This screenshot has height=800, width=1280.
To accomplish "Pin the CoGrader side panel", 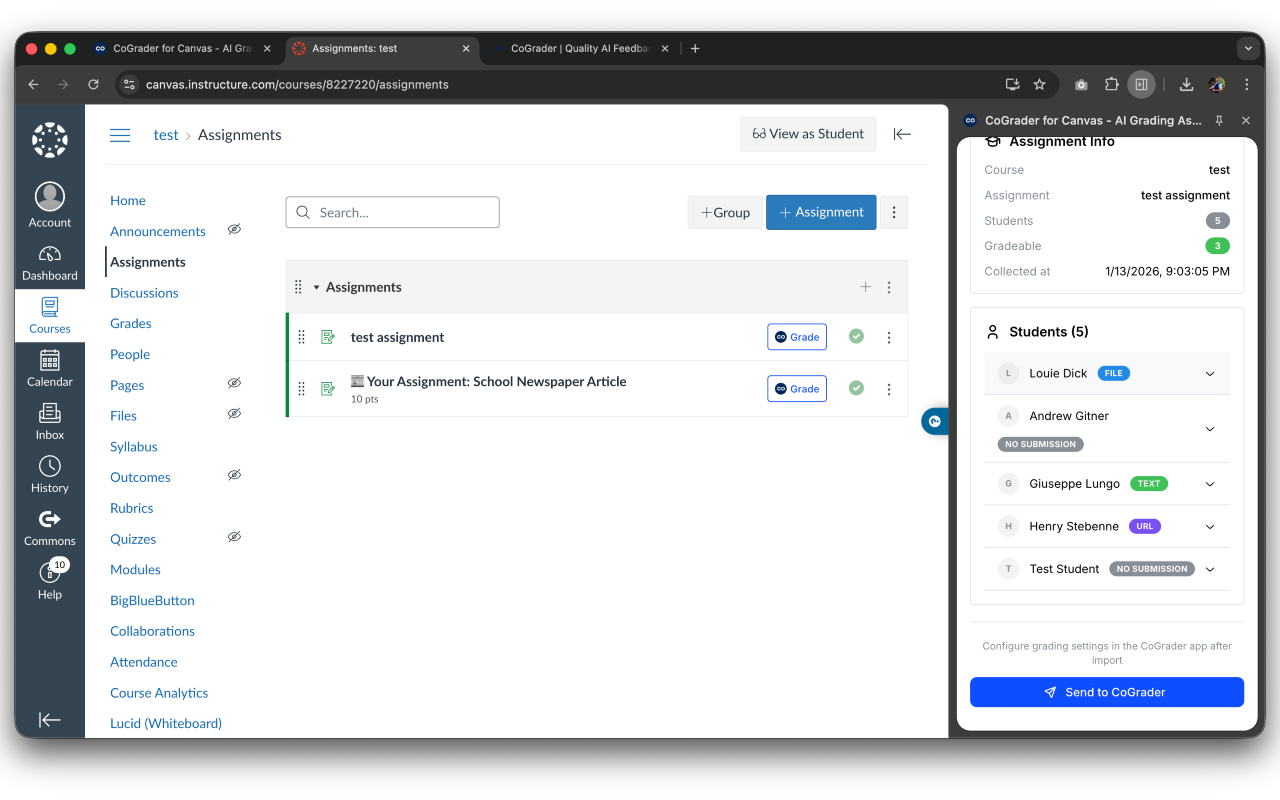I will point(1219,120).
